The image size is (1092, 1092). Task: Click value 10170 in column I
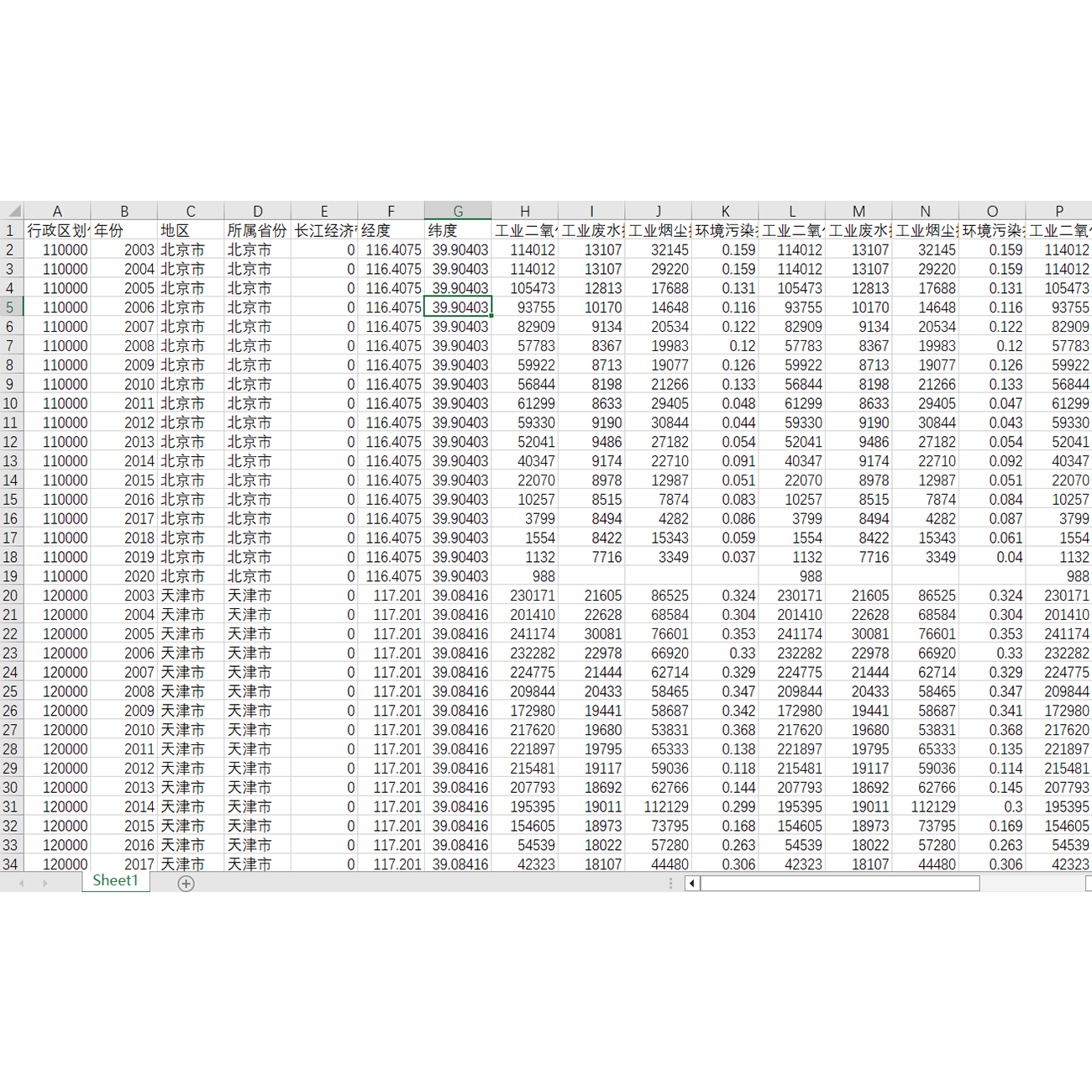(x=591, y=307)
